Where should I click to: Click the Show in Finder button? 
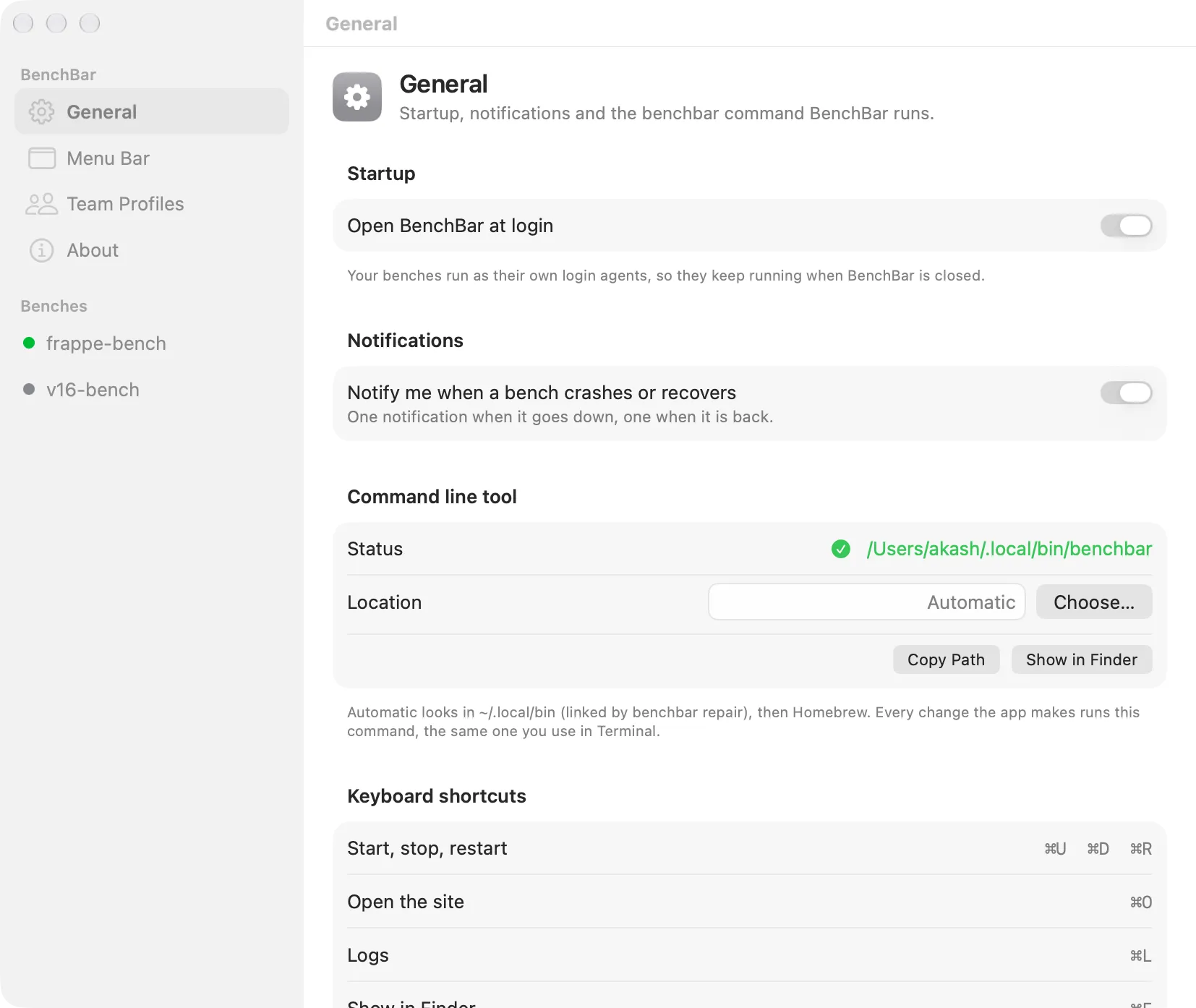point(1082,659)
